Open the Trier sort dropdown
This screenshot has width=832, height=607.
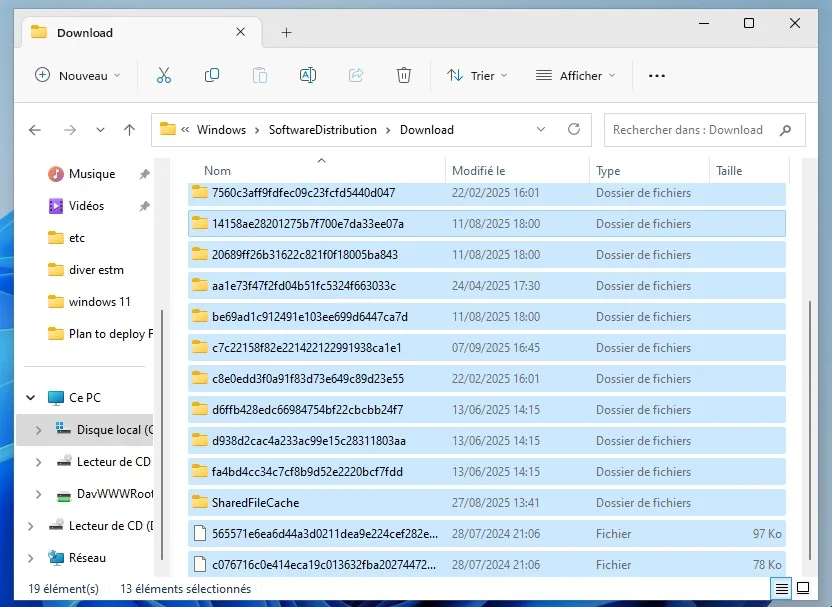pyautogui.click(x=477, y=75)
